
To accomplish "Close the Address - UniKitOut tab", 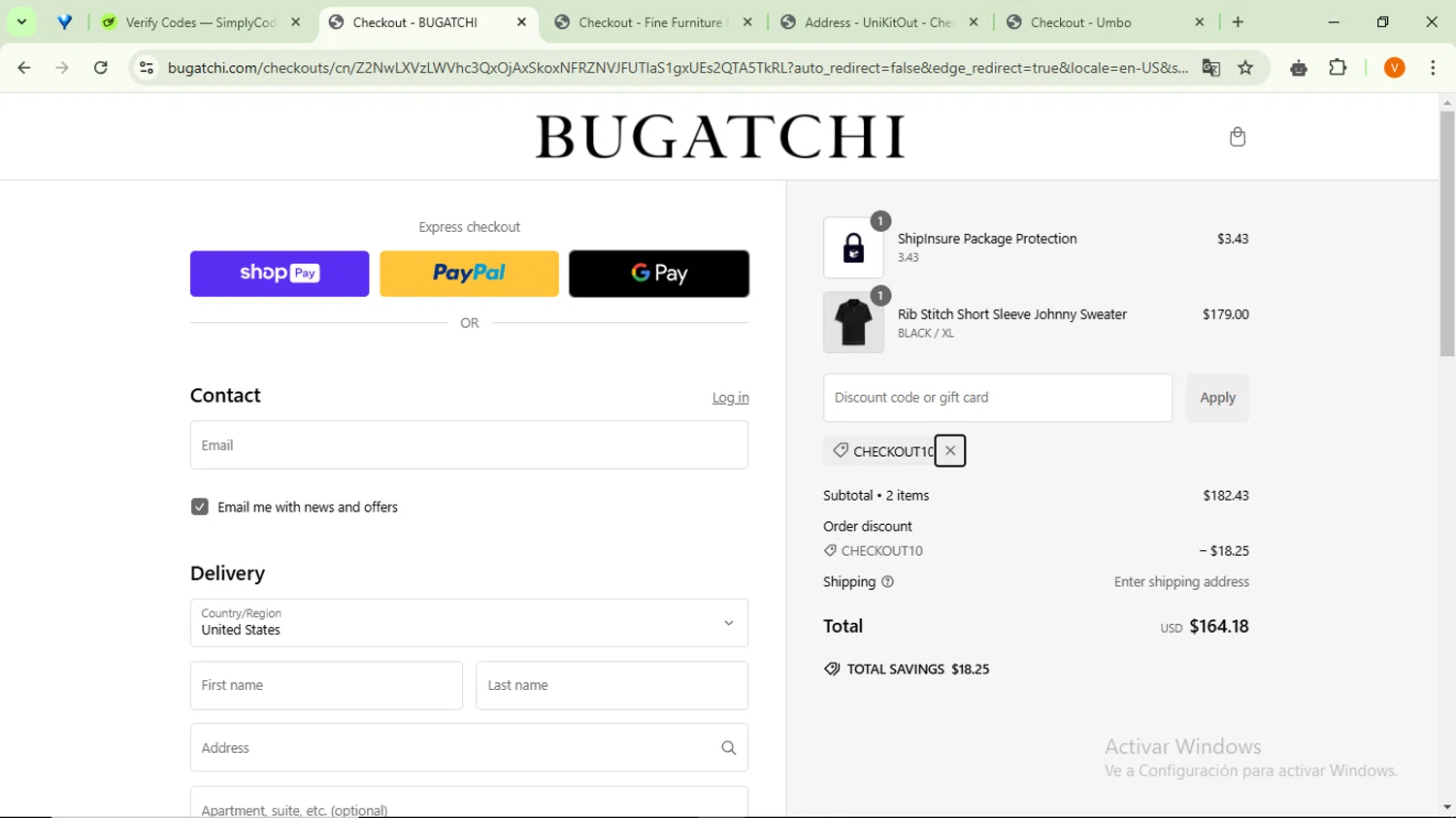I will coord(974,21).
